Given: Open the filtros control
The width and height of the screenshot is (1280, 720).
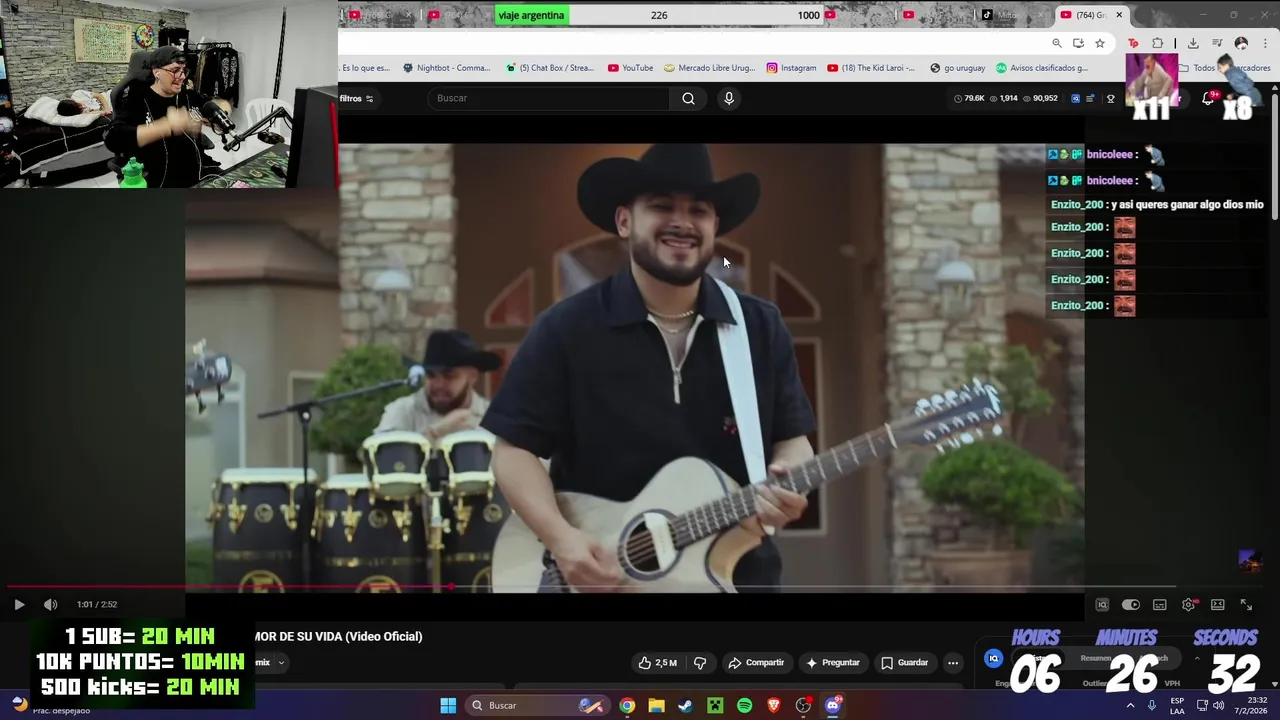Looking at the screenshot, I should (356, 98).
